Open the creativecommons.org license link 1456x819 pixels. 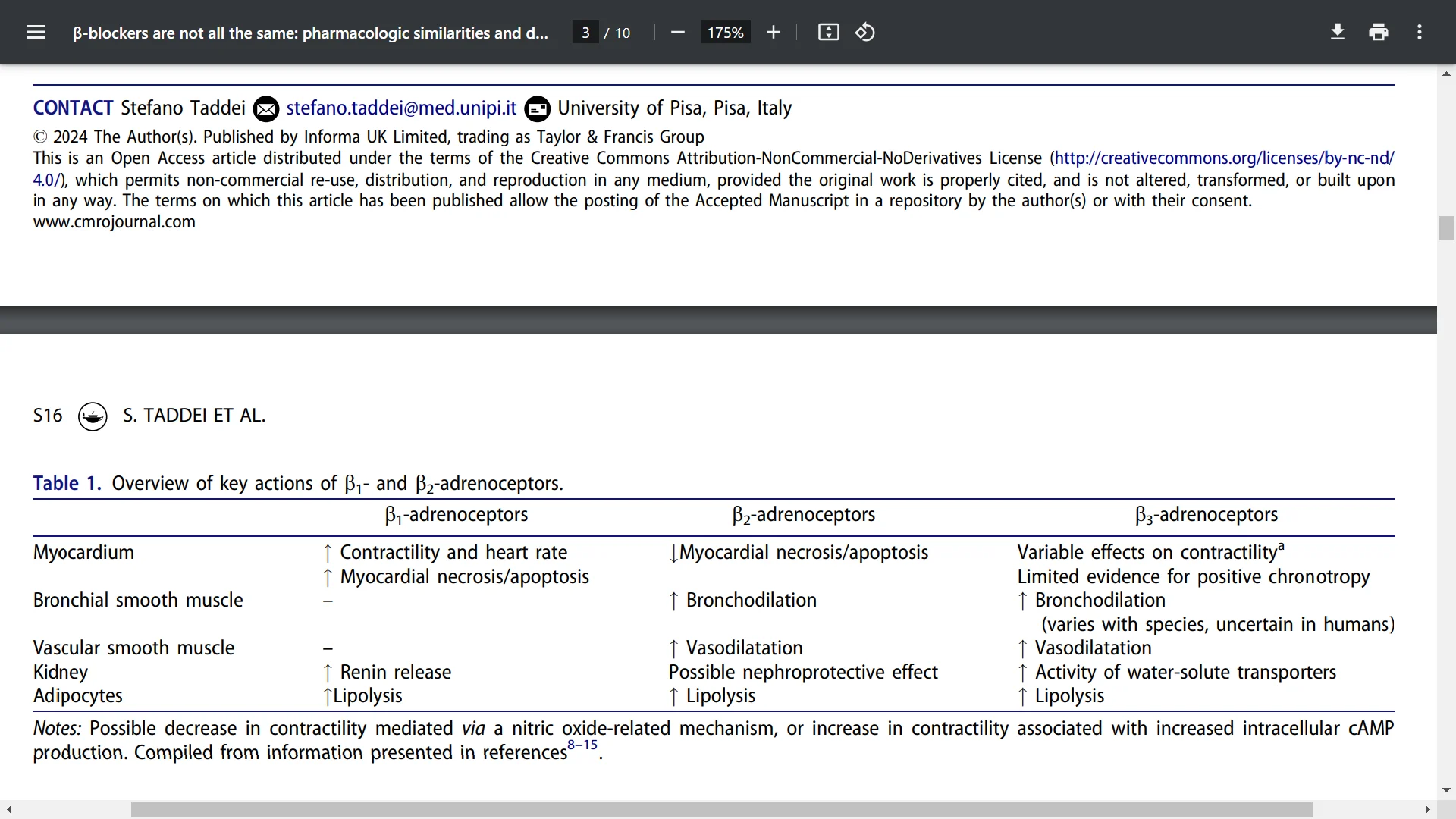1224,158
